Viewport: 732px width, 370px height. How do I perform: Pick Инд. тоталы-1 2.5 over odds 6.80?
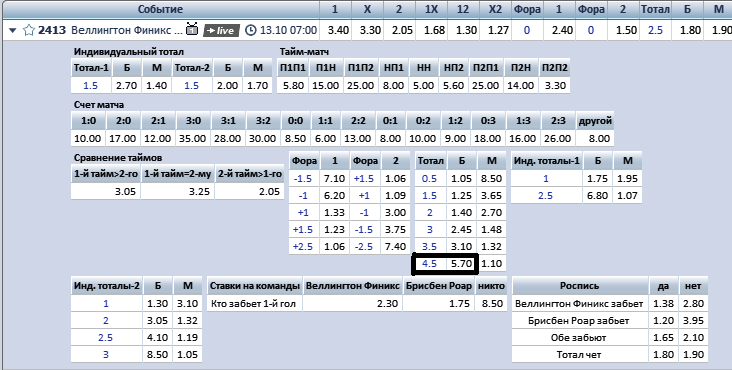[598, 195]
